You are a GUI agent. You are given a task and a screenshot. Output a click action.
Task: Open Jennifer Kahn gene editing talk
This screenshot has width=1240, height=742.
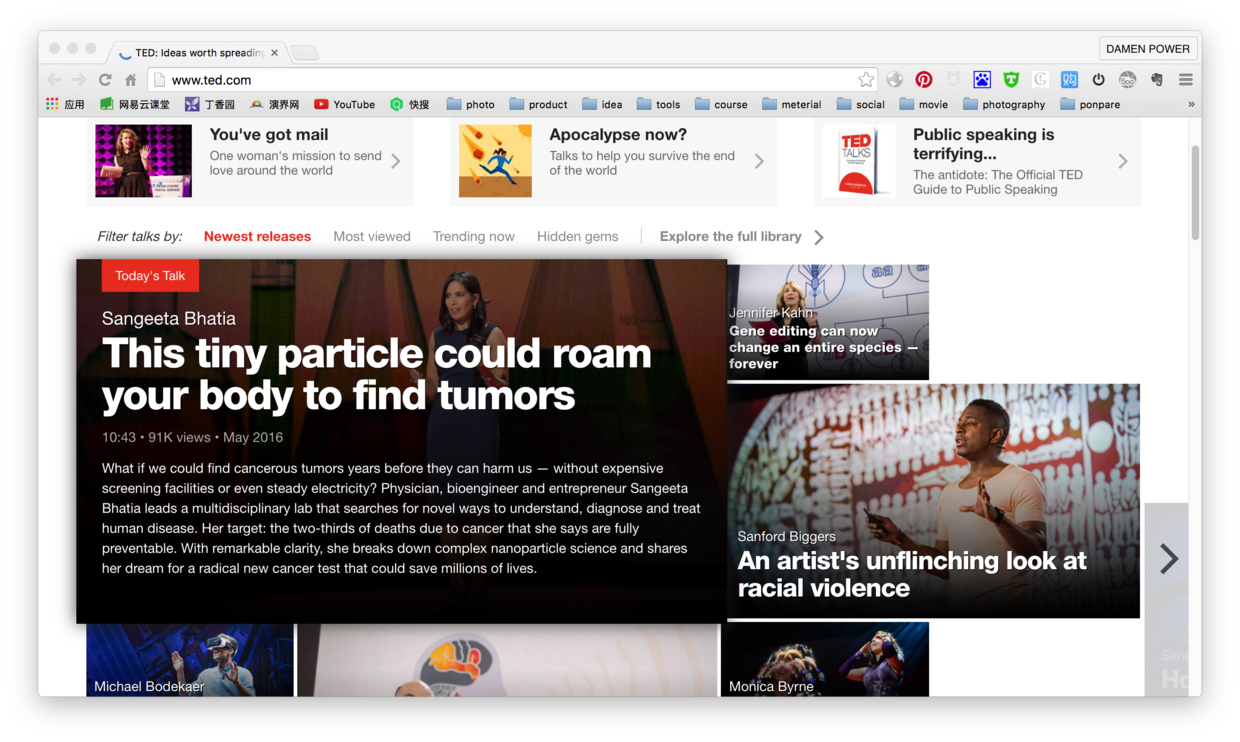(x=828, y=322)
